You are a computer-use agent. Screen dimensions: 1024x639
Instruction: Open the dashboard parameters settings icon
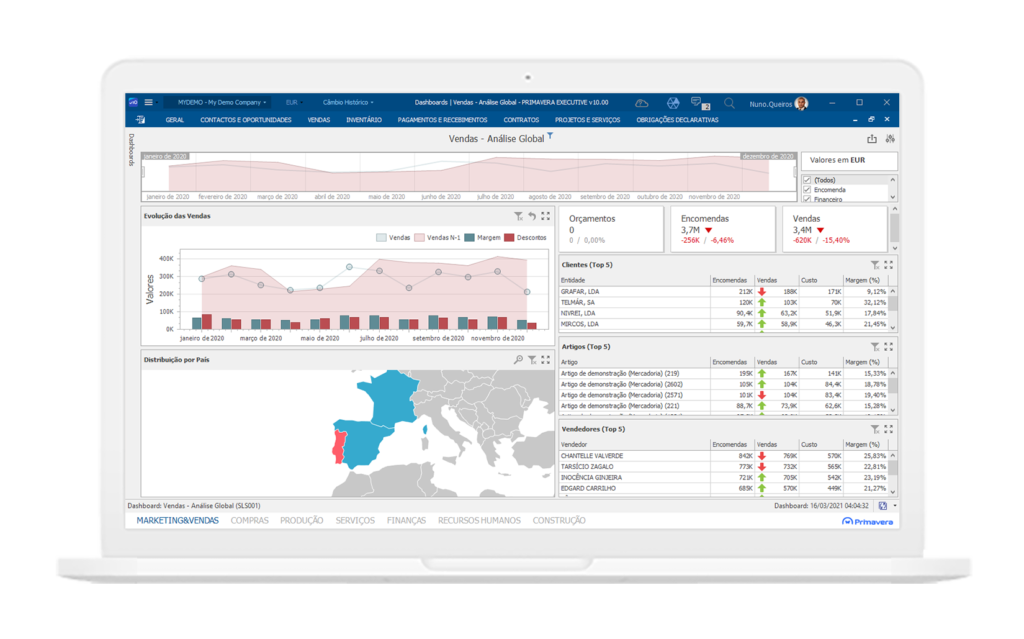889,139
